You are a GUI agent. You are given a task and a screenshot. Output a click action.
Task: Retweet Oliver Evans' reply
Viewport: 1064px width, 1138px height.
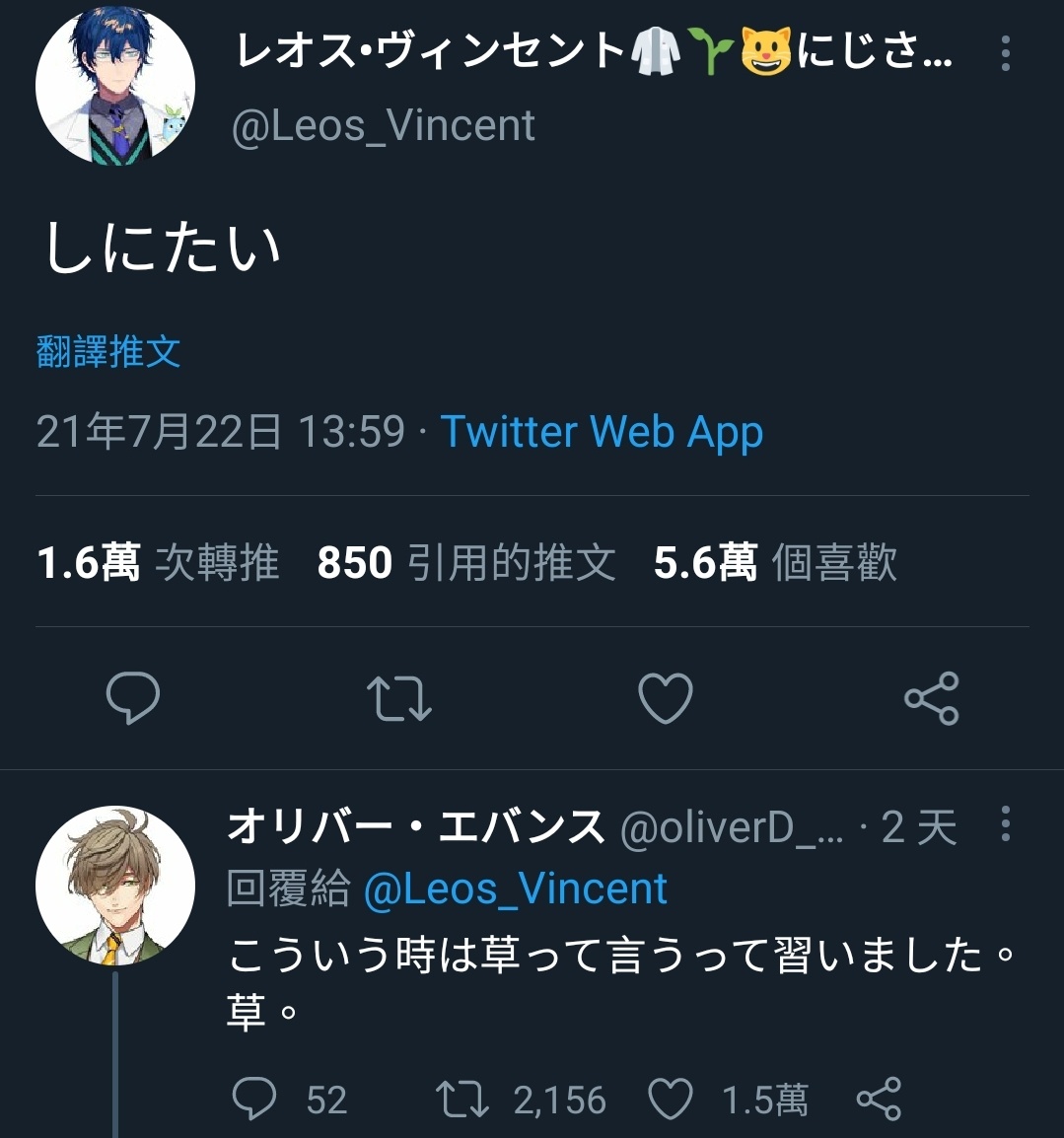pyautogui.click(x=462, y=1099)
